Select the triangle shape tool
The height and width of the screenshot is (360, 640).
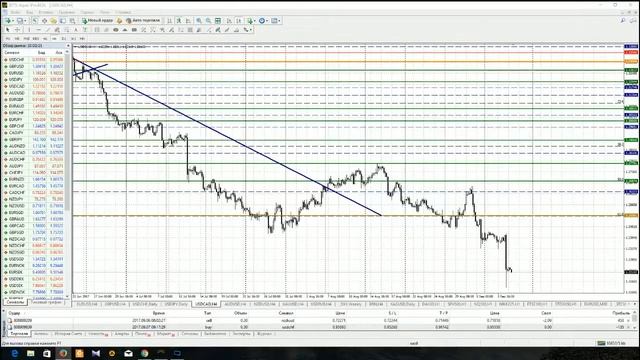coord(124,29)
